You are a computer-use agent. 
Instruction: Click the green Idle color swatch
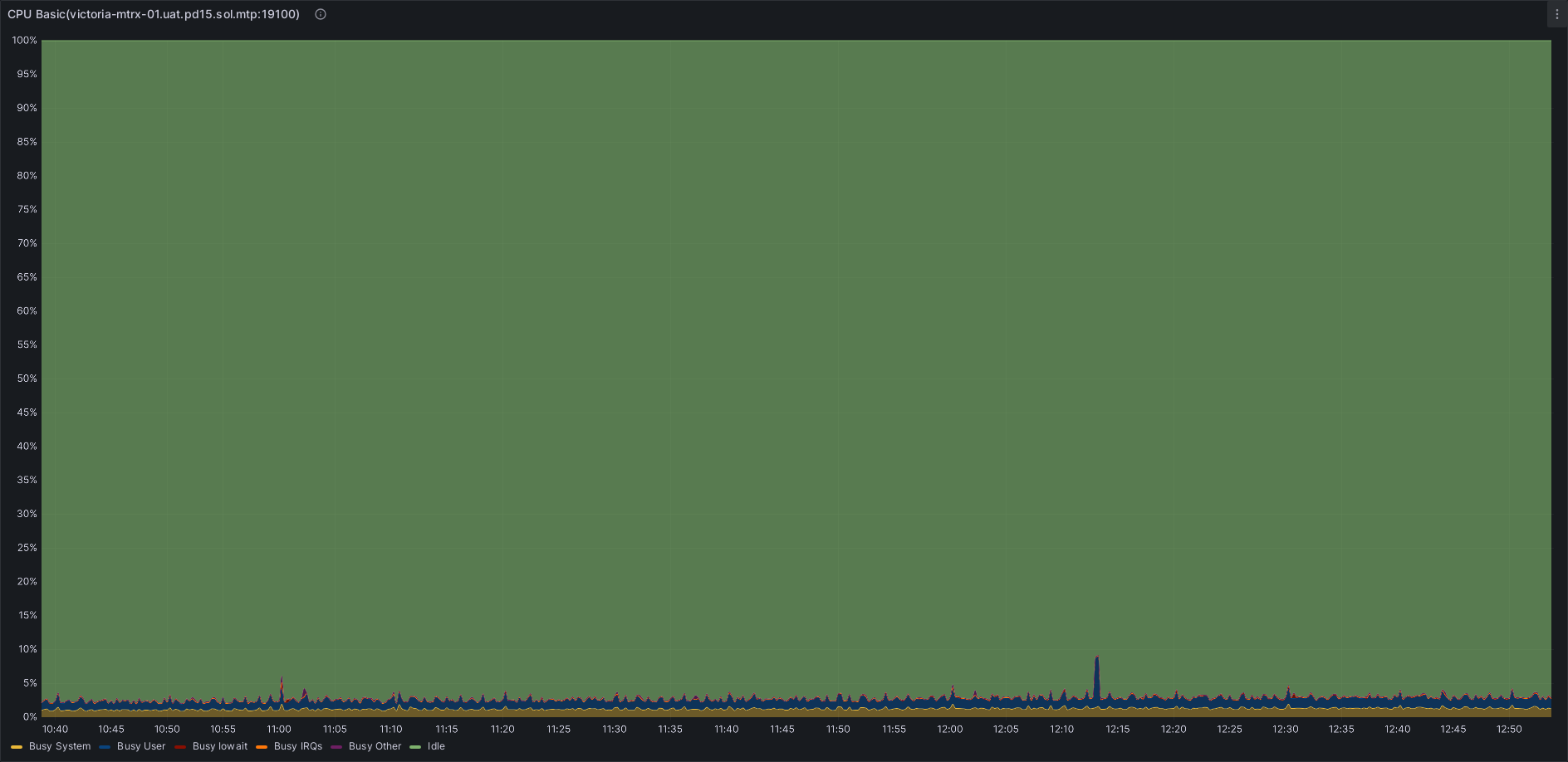coord(415,747)
